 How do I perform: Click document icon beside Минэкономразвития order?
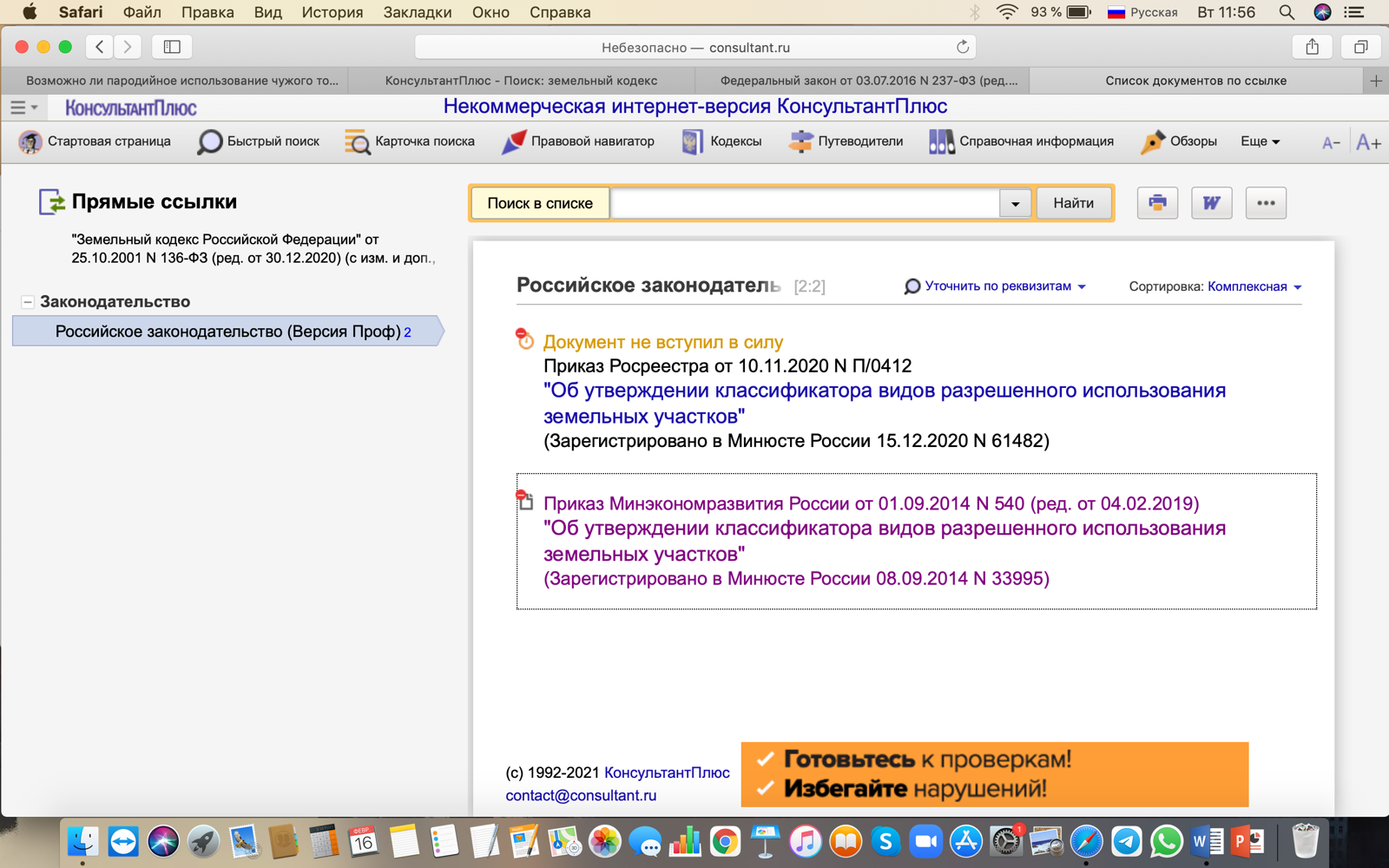point(524,500)
